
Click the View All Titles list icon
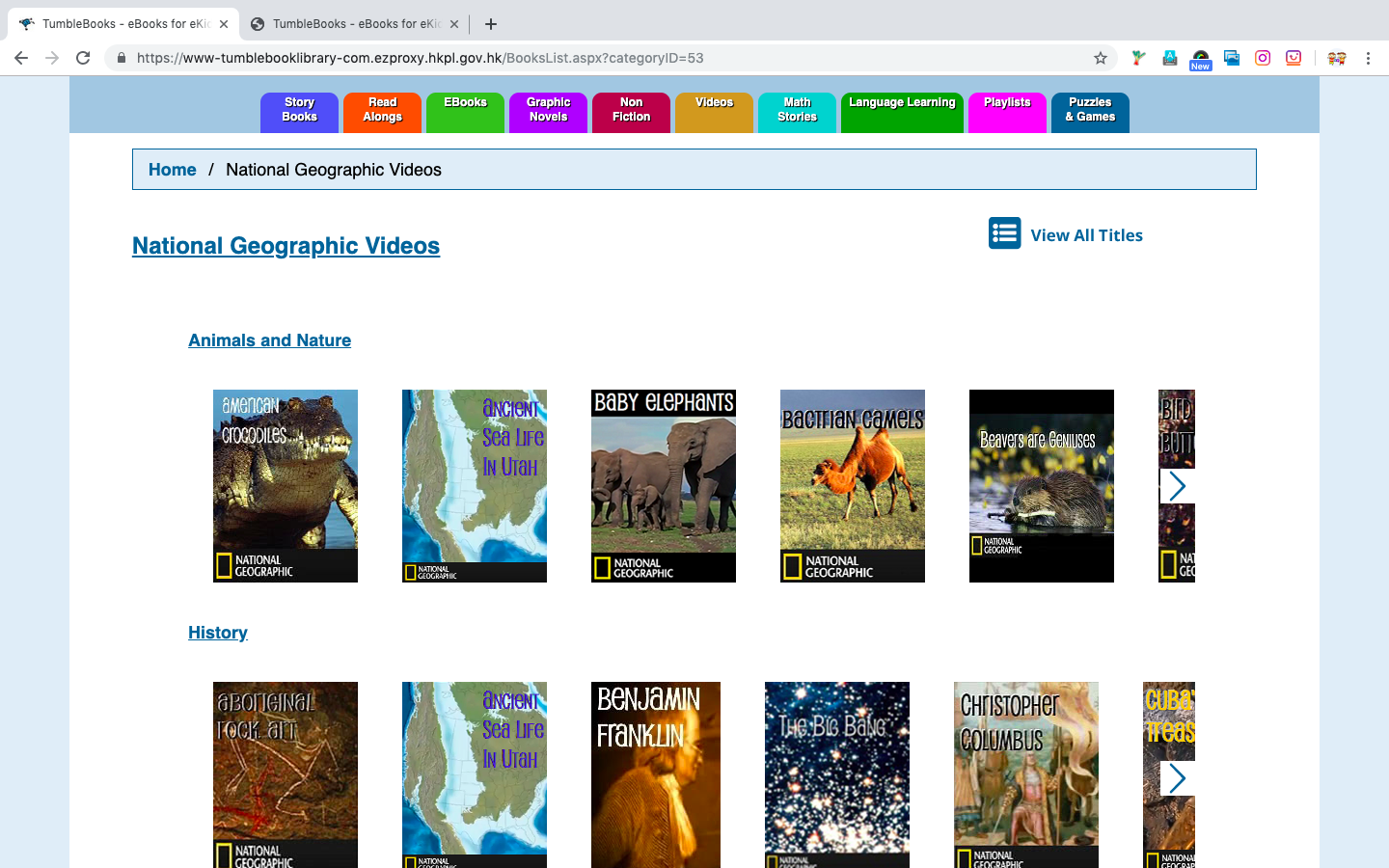1004,233
